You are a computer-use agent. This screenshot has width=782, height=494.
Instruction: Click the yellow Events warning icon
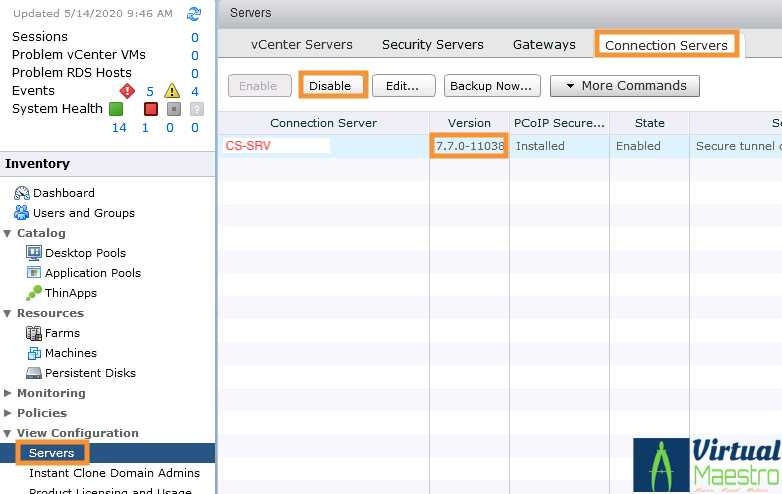[171, 91]
